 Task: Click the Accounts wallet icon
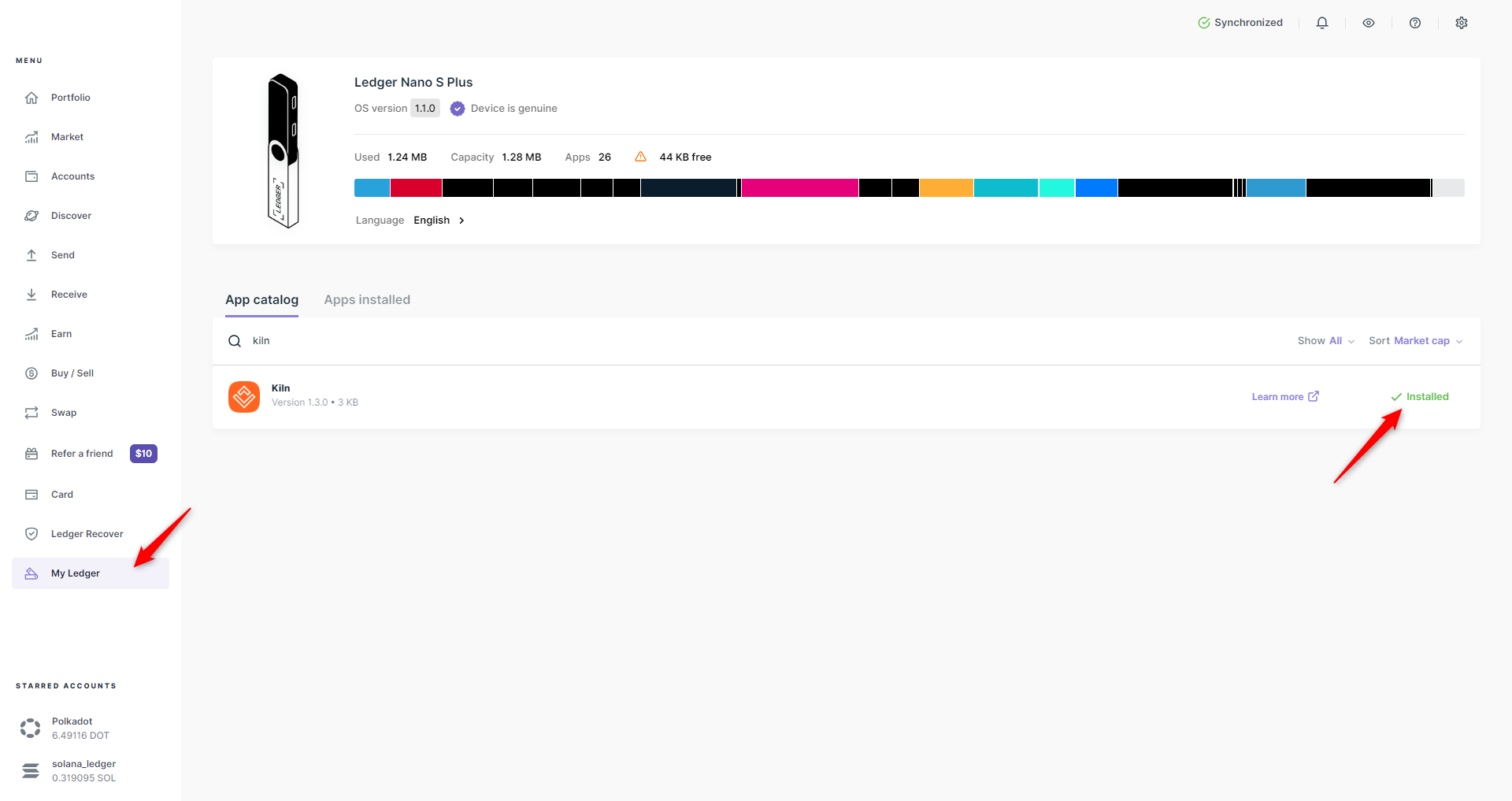point(31,176)
